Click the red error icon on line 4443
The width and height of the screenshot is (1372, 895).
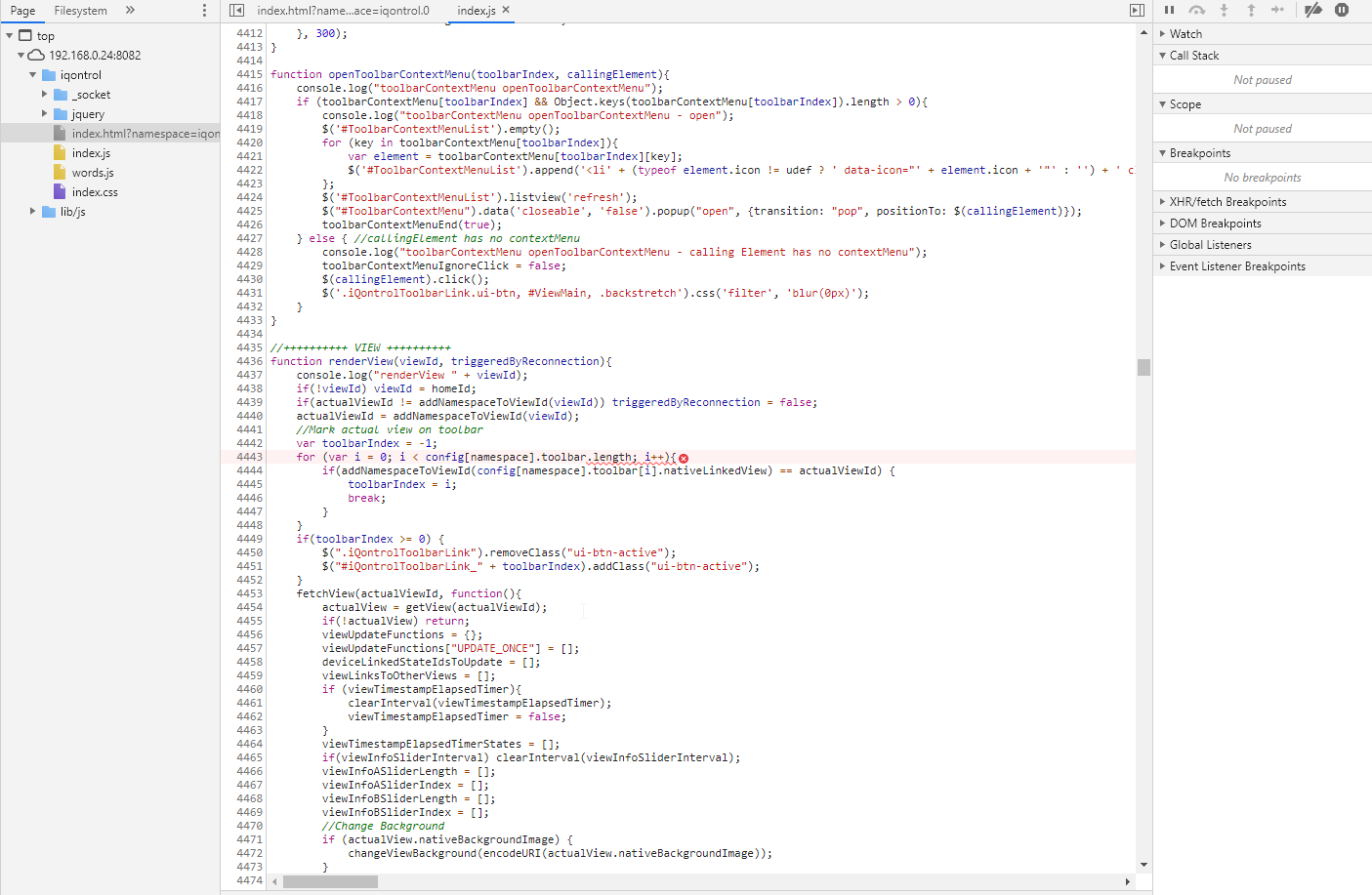point(684,458)
